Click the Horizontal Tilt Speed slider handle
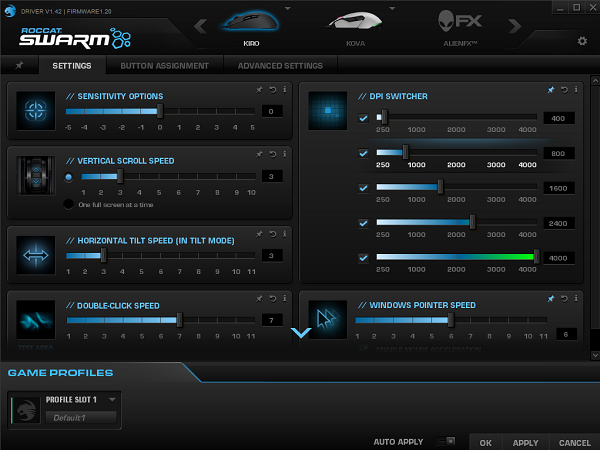Viewport: 600px width, 450px height. click(103, 255)
